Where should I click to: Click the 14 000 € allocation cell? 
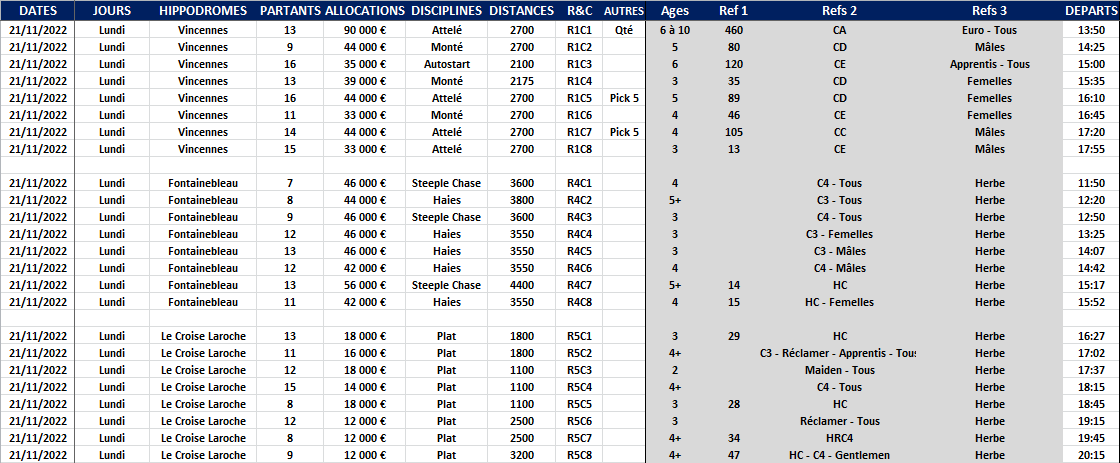click(x=364, y=387)
